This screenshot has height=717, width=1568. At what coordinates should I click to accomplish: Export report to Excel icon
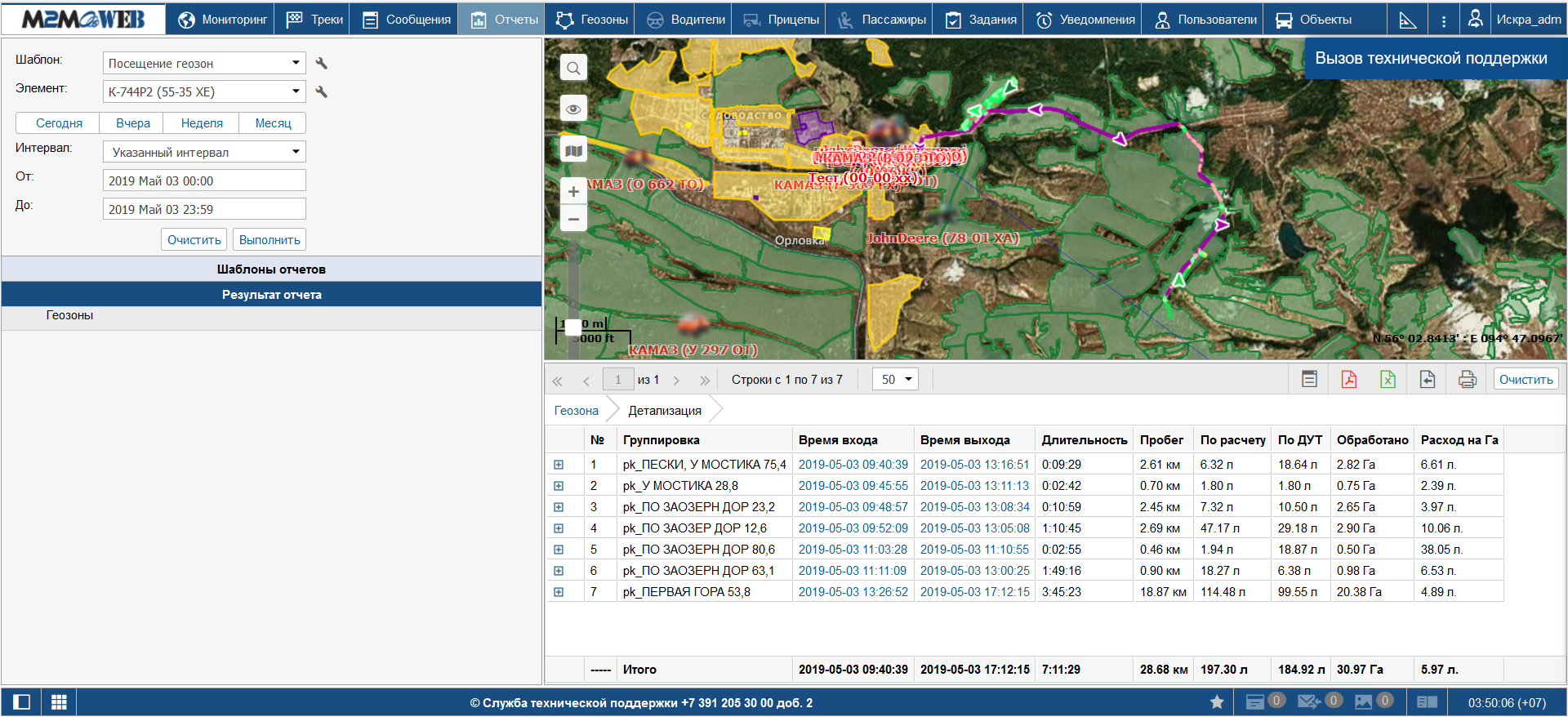(x=1388, y=380)
